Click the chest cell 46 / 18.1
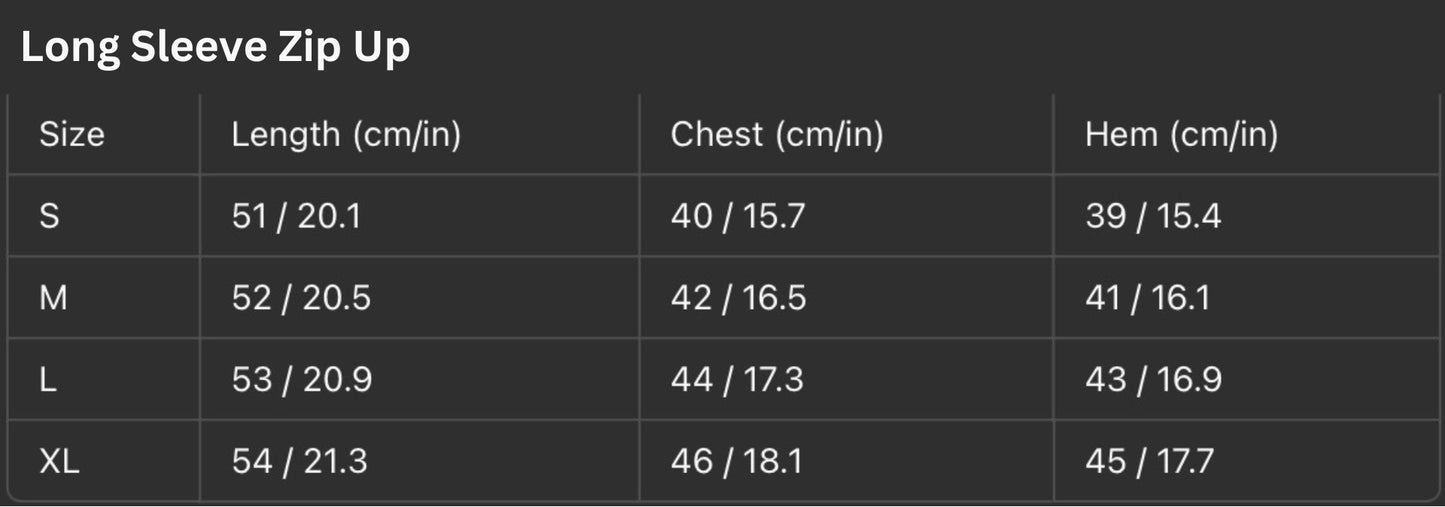This screenshot has height=507, width=1445. (736, 462)
